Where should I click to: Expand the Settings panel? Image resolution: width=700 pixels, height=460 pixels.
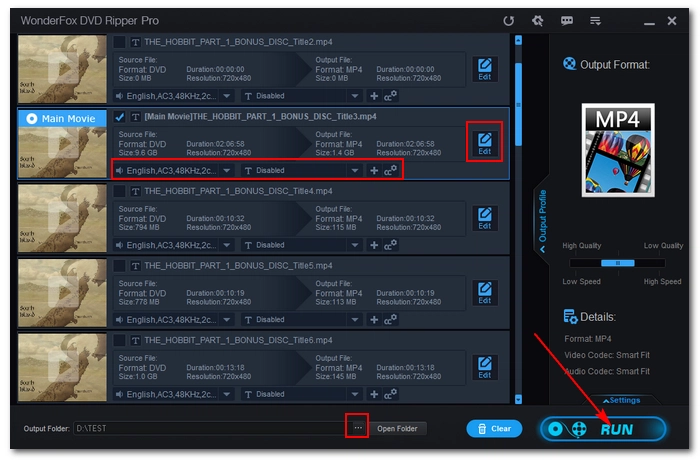621,400
